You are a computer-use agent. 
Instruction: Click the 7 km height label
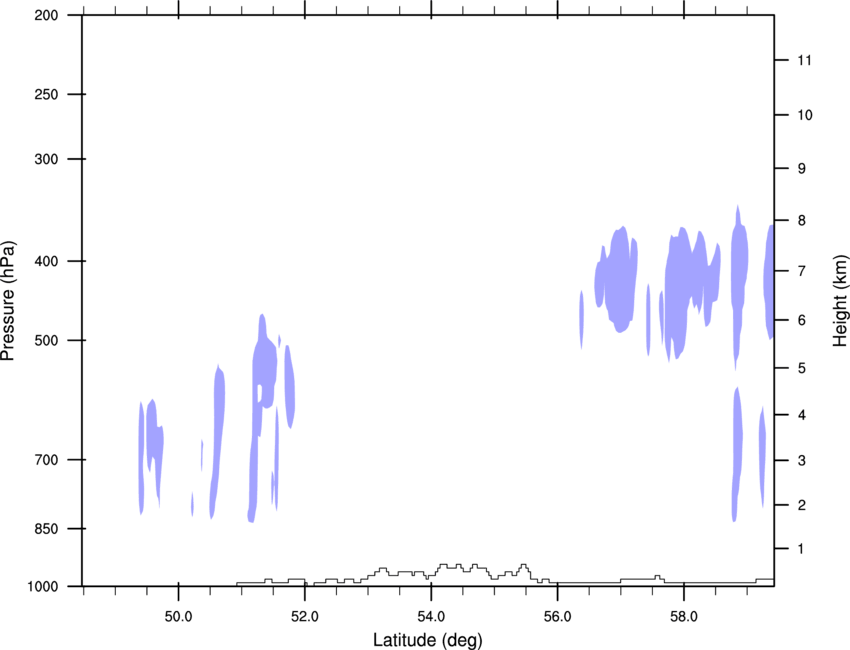click(x=802, y=271)
